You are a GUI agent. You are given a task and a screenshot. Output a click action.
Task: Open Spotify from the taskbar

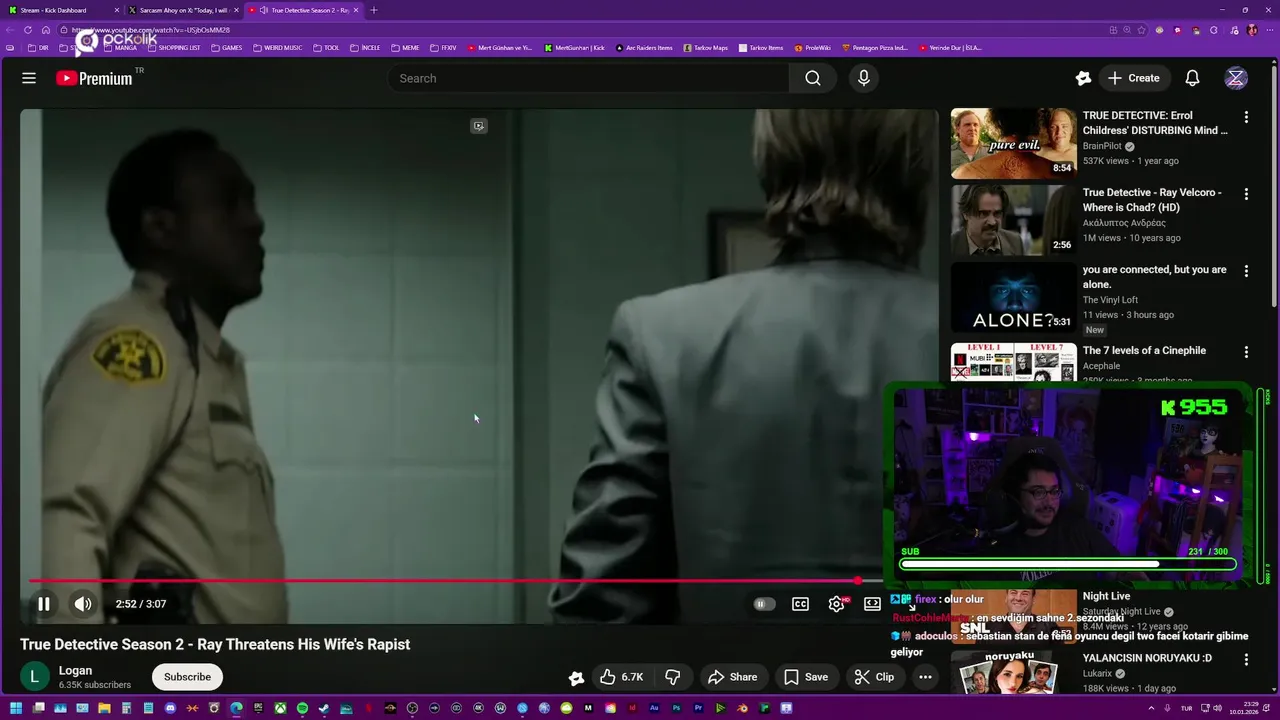pyautogui.click(x=302, y=708)
